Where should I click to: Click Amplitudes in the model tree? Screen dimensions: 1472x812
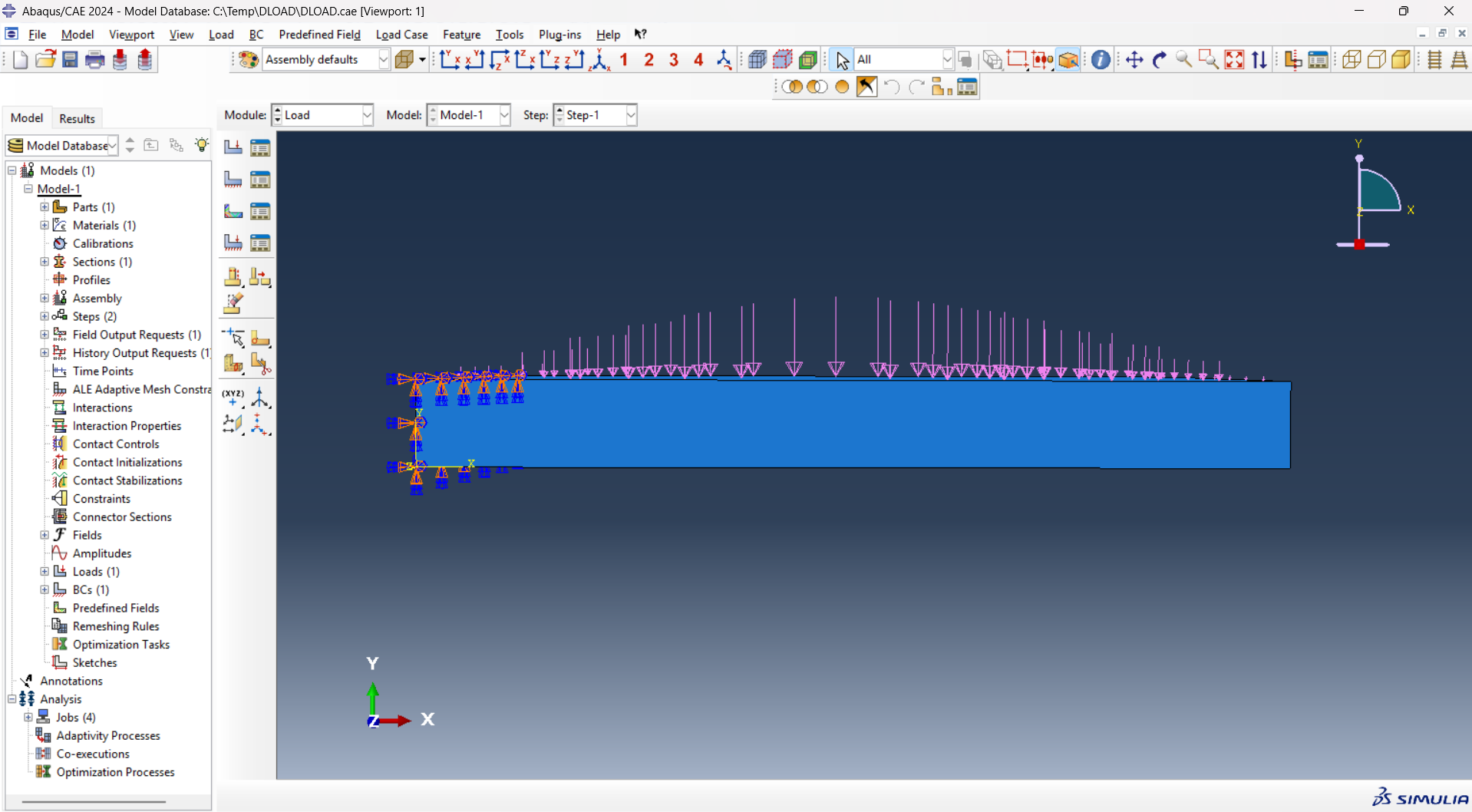(101, 553)
